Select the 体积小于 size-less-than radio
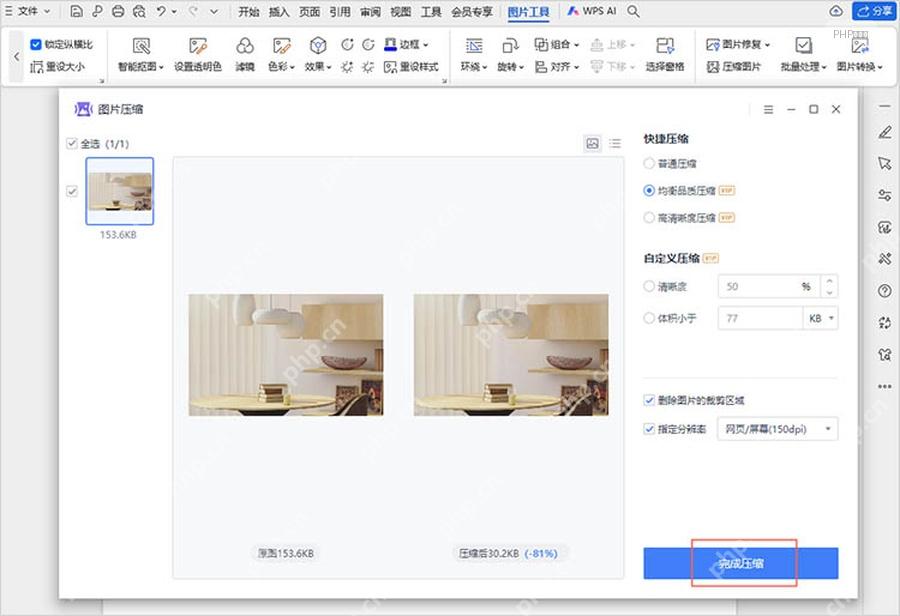The width and height of the screenshot is (900, 616). (x=649, y=317)
